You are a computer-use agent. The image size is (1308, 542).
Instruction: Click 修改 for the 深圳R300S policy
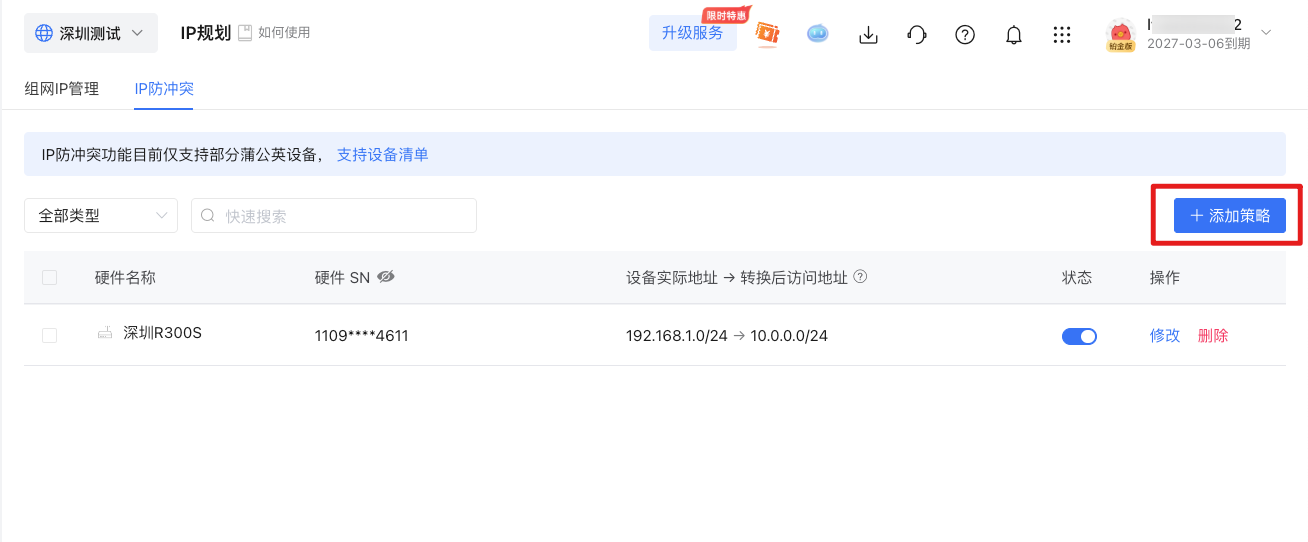[1165, 336]
